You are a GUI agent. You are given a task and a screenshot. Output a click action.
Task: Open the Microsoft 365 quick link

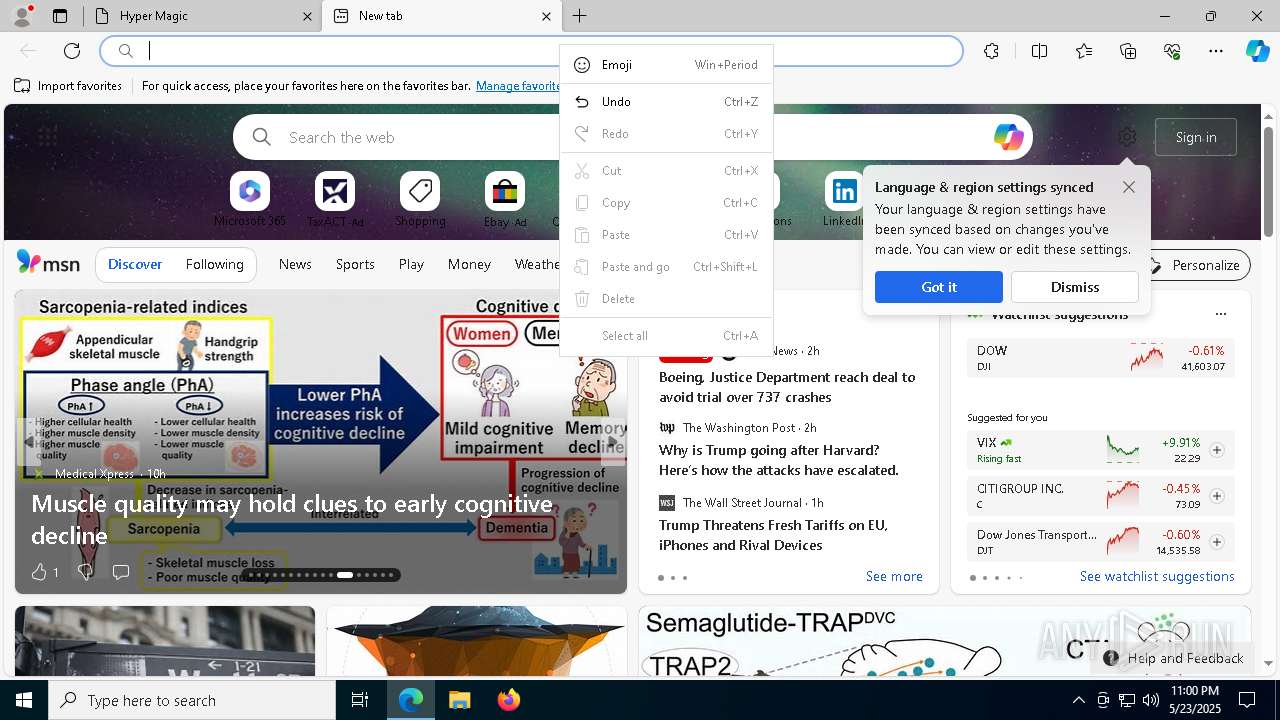point(250,200)
